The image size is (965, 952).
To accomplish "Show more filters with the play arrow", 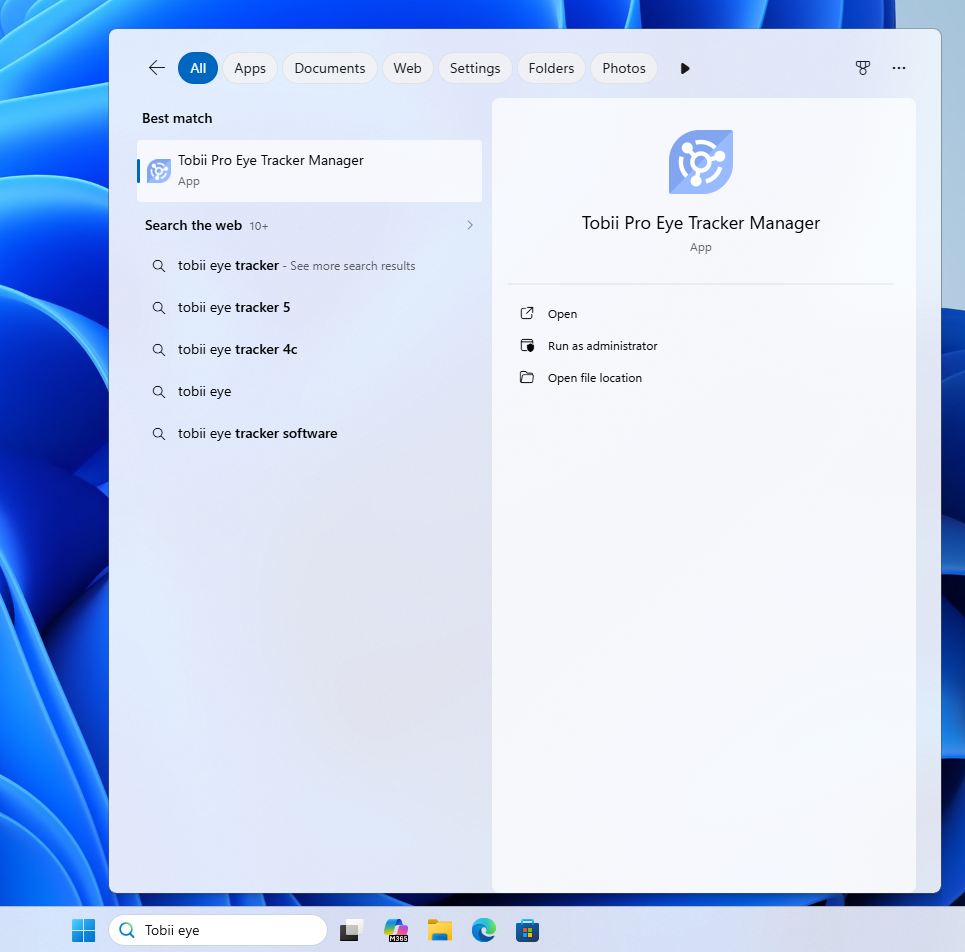I will tap(685, 68).
